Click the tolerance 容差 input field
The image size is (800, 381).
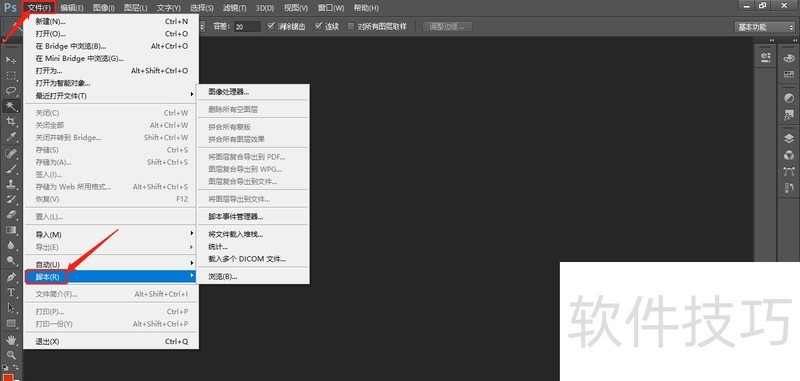point(247,27)
